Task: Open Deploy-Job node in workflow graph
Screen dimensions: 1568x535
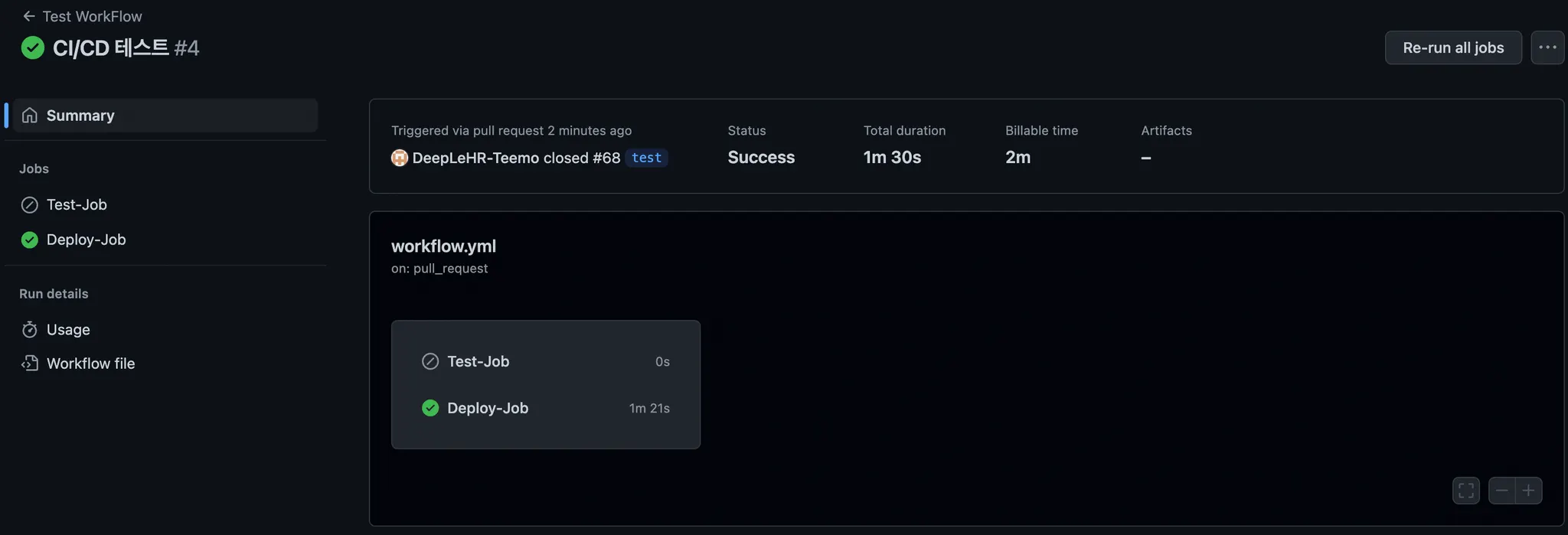Action: point(488,408)
